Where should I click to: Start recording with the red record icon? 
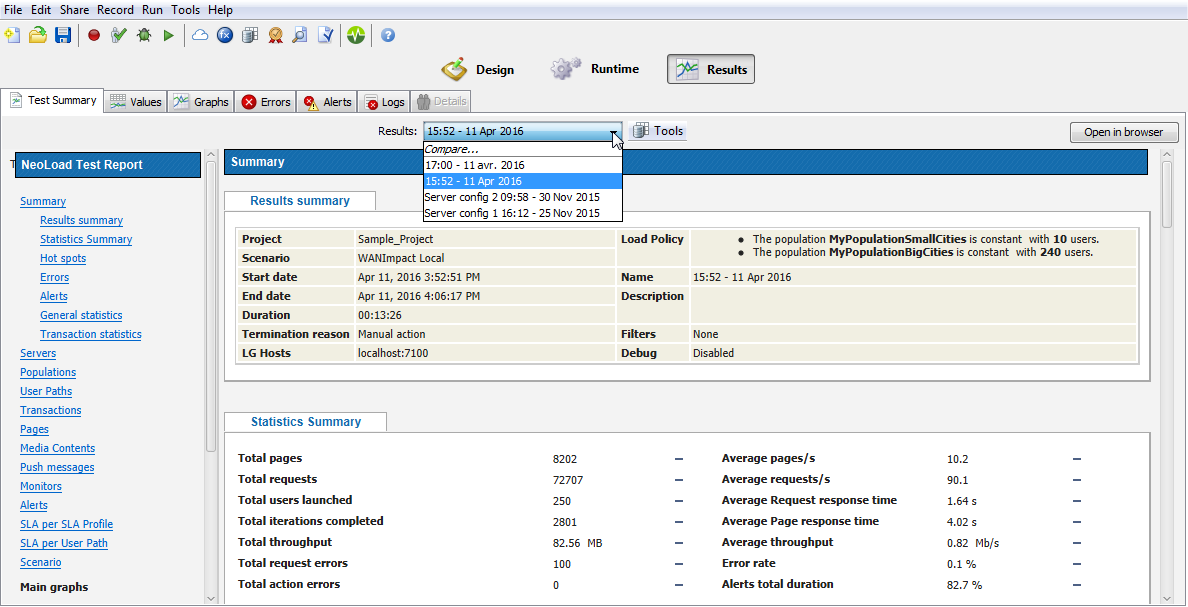click(x=94, y=35)
